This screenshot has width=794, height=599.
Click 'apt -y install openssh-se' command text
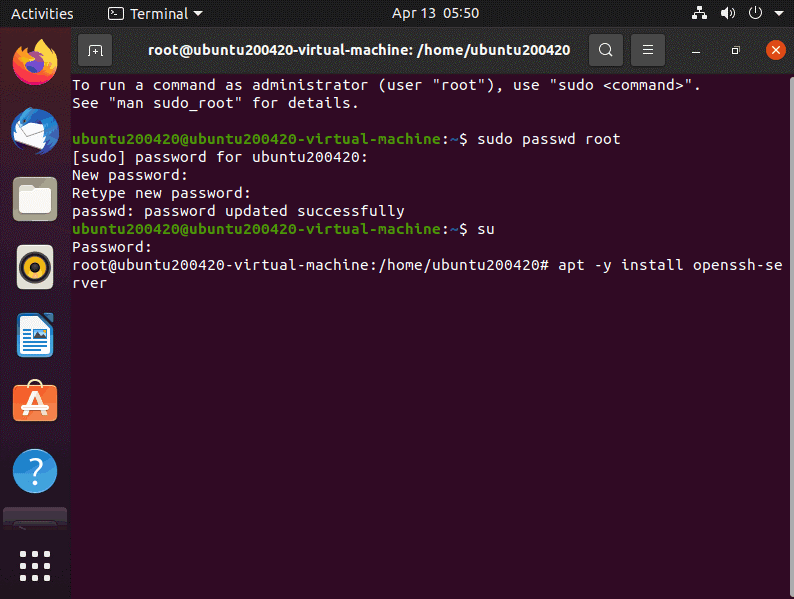[670, 265]
